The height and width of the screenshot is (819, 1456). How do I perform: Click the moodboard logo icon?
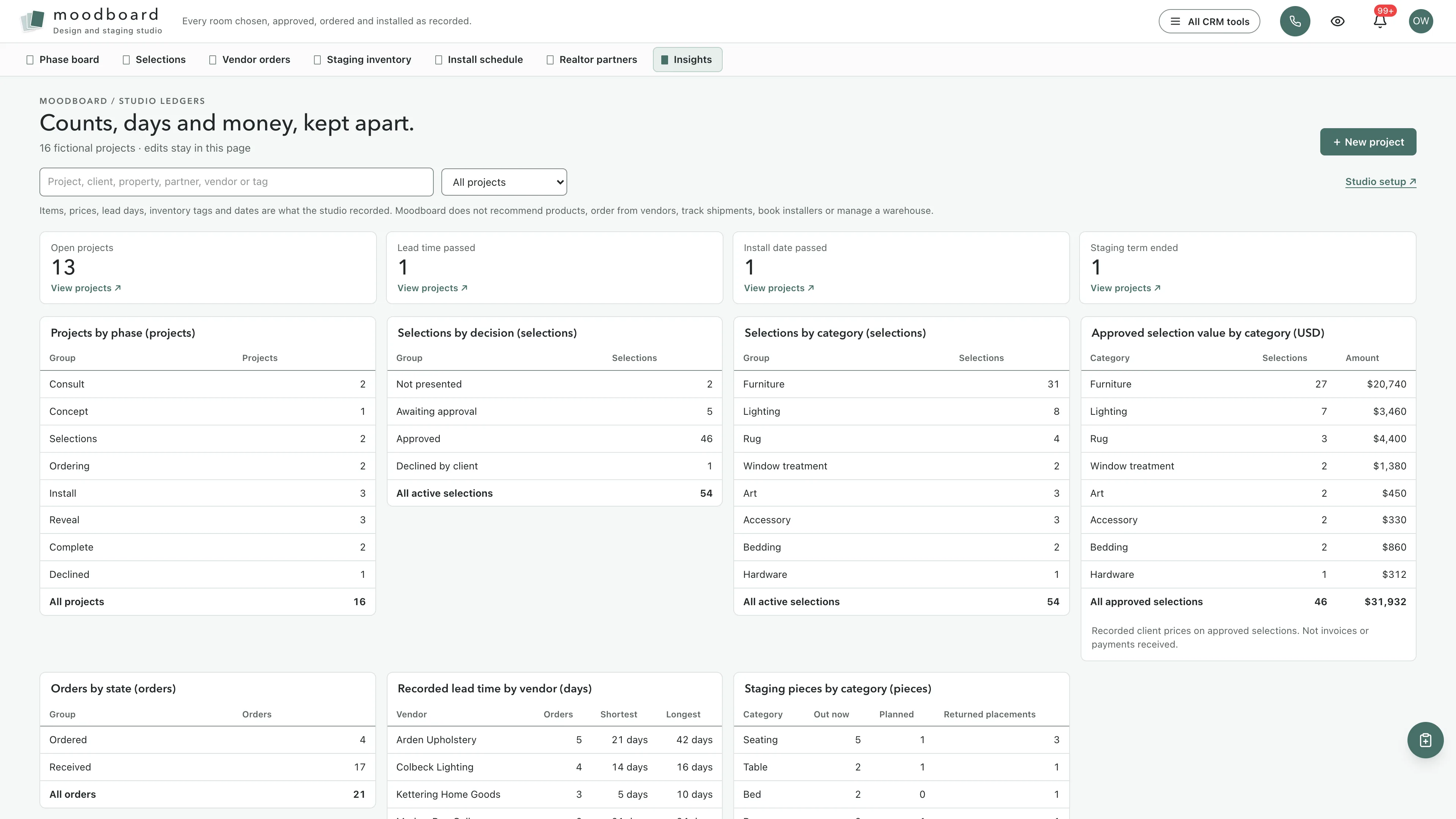click(x=33, y=21)
